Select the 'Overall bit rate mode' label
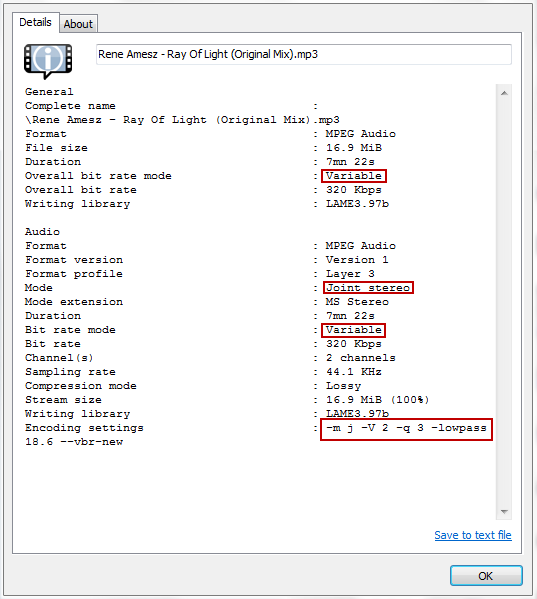 [98, 176]
